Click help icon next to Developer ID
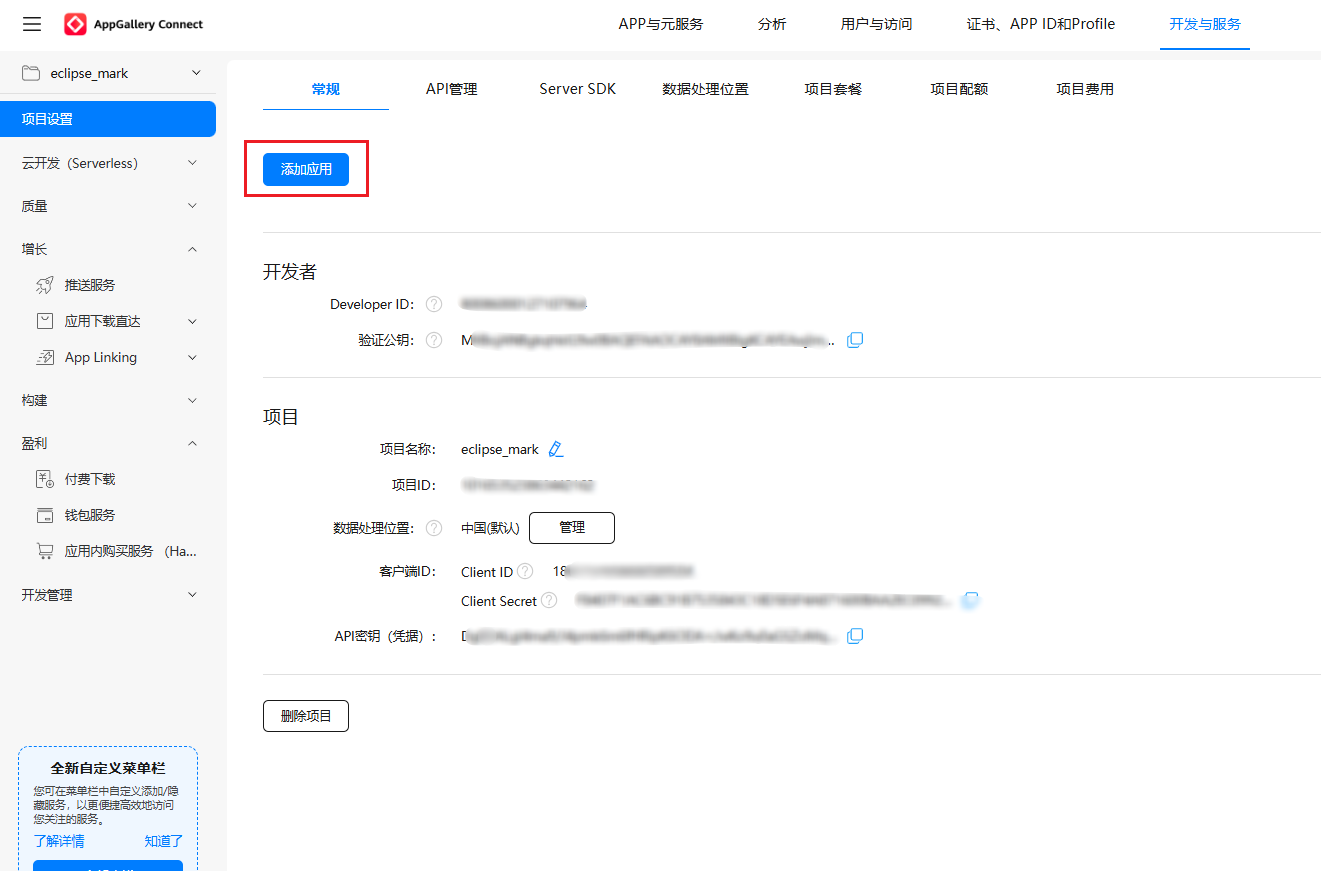 [434, 304]
